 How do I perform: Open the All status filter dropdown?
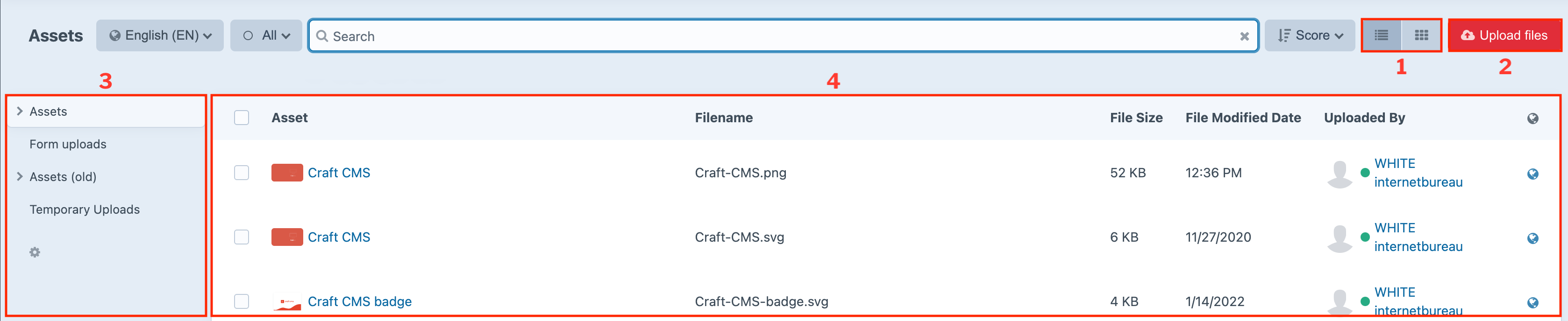coord(266,36)
